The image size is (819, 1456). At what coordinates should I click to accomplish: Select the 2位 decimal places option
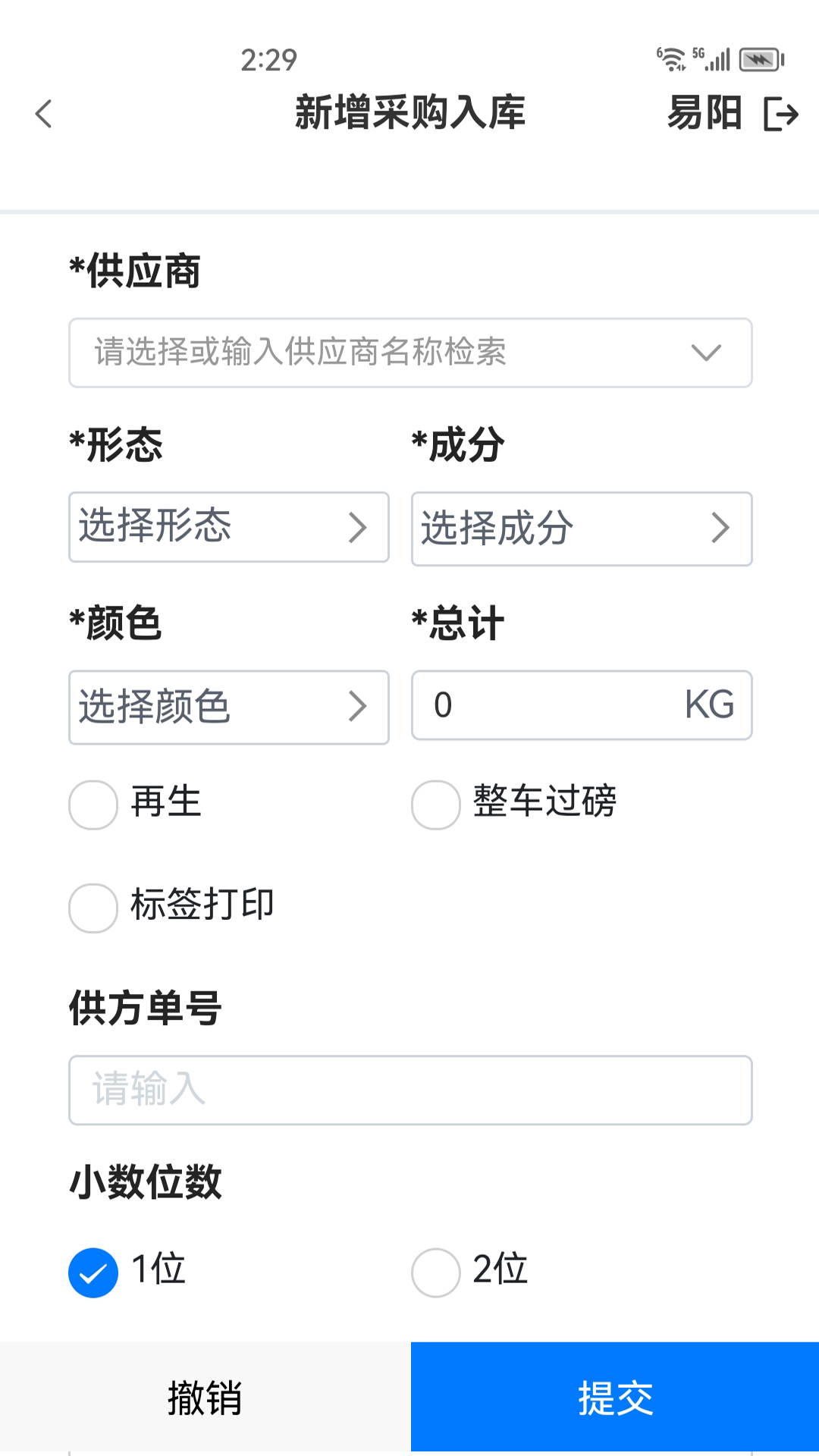435,1271
